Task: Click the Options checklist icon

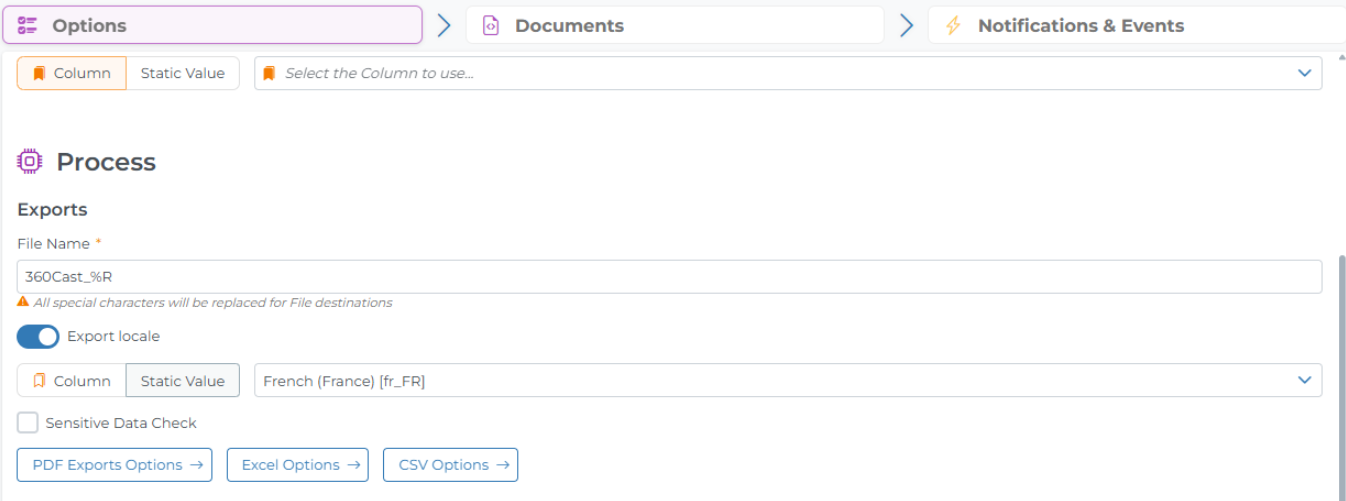Action: coord(28,26)
